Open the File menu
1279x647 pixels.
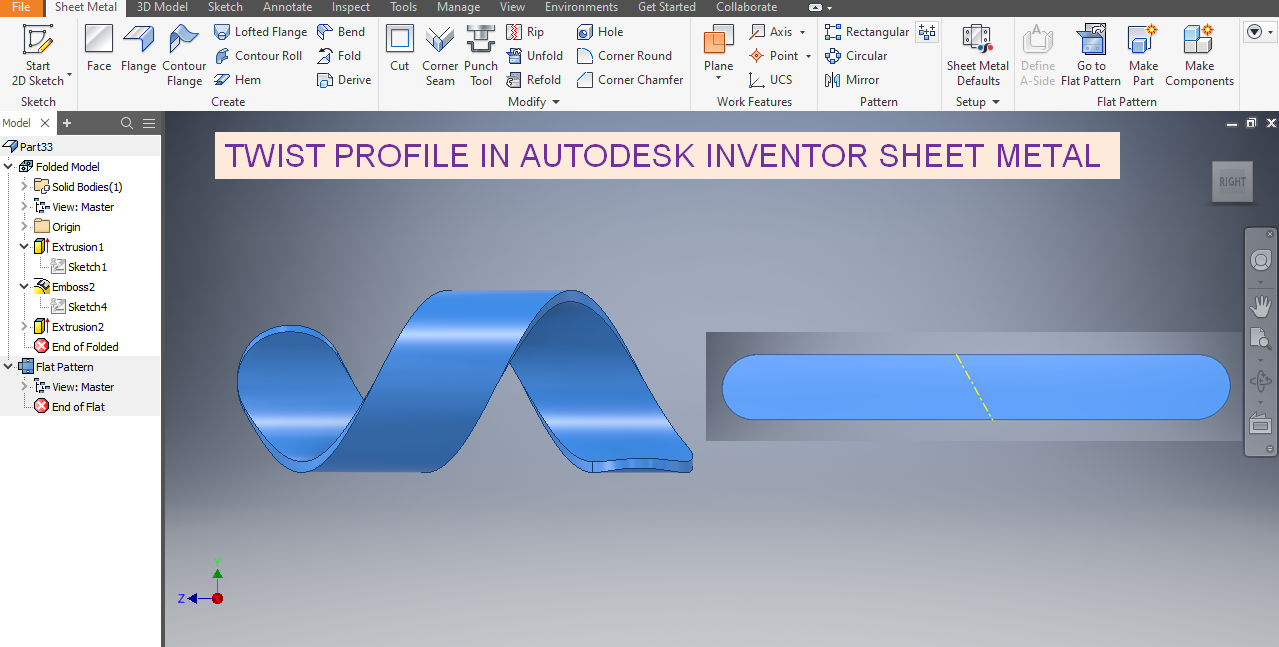[x=22, y=7]
